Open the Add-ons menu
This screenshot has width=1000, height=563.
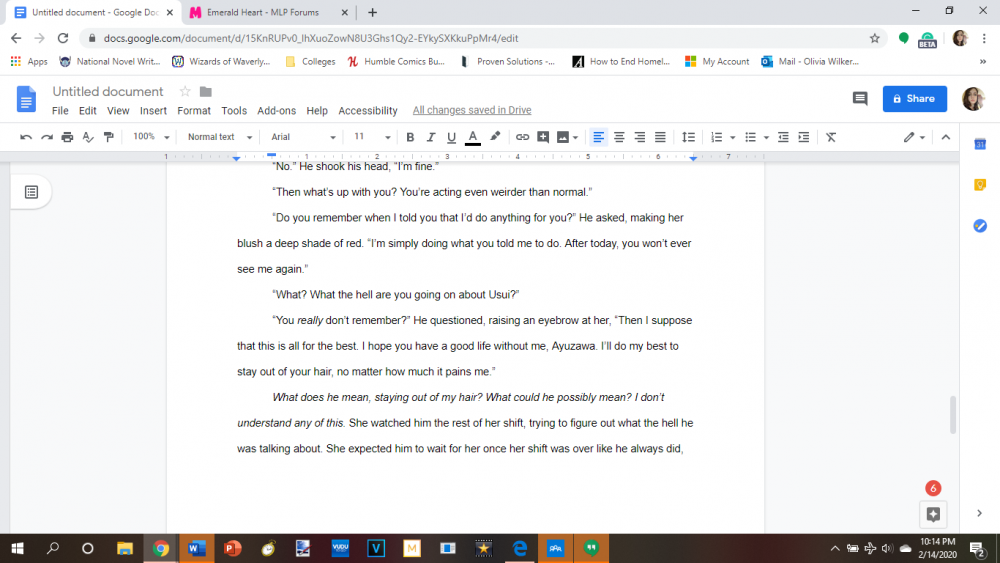point(276,110)
